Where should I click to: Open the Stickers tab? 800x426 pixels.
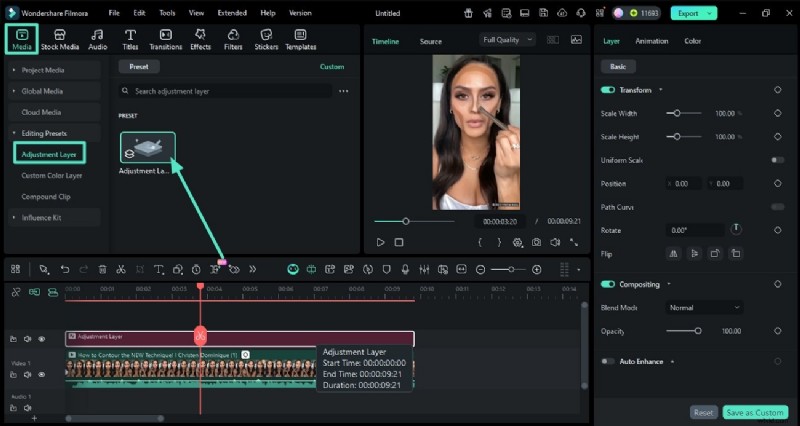point(266,39)
